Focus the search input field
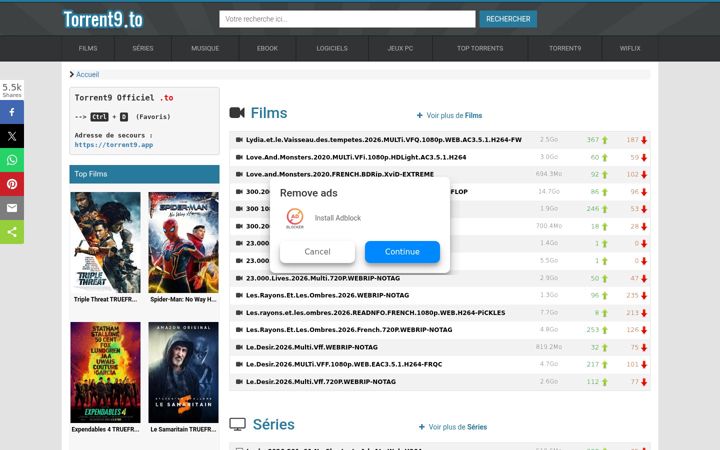This screenshot has height=450, width=720. point(347,19)
